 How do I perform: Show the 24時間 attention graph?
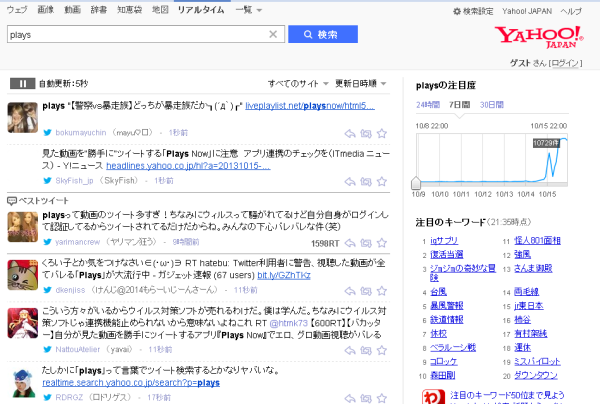428,105
